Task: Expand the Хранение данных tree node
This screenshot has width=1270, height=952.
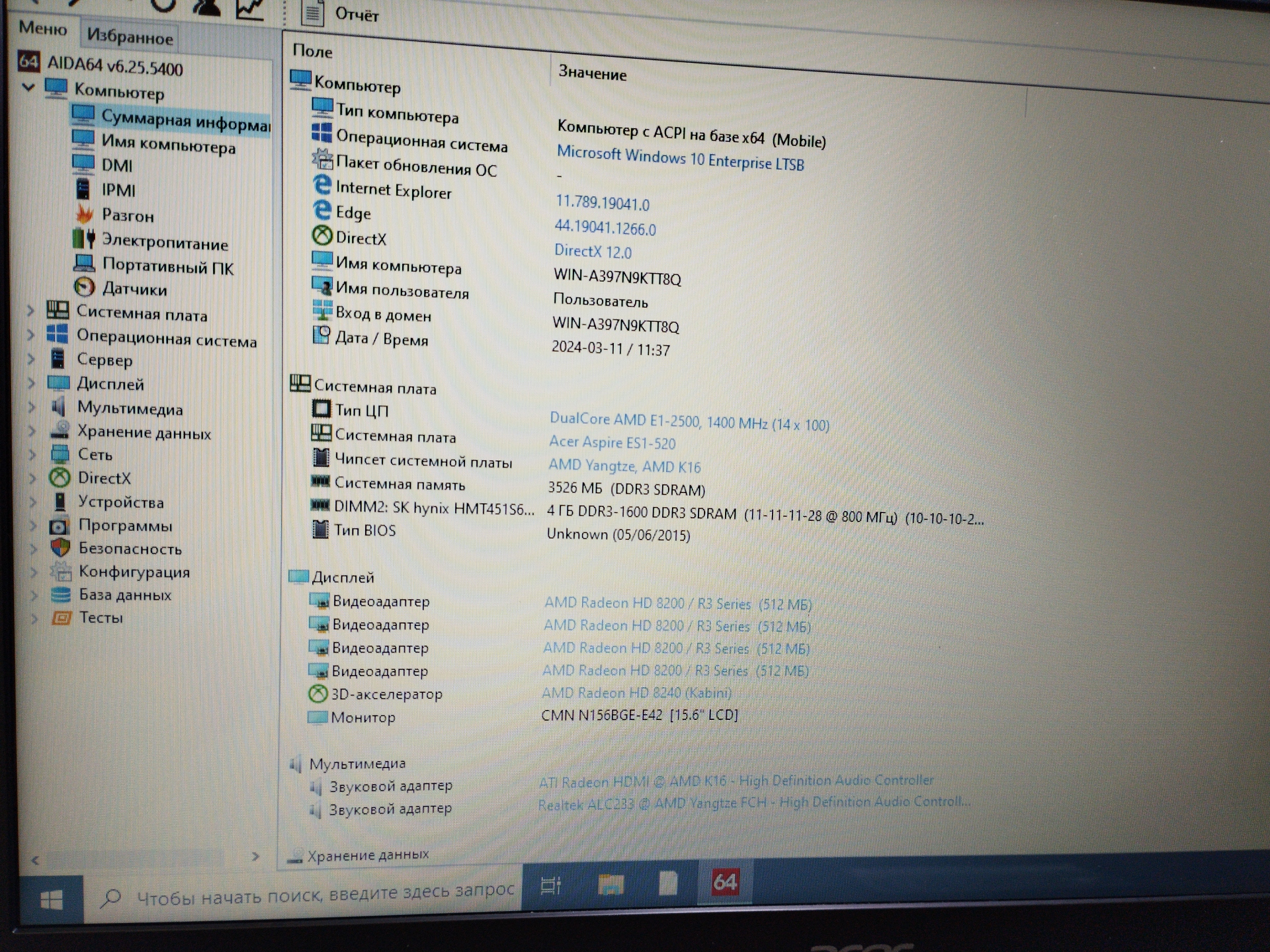Action: pos(32,431)
